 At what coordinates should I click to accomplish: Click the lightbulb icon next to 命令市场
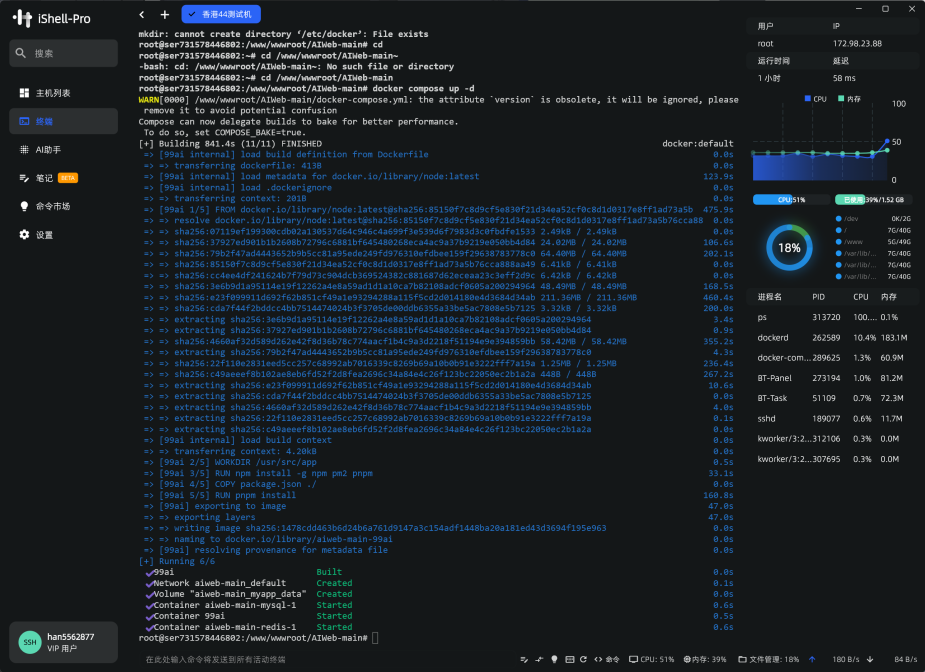point(24,206)
